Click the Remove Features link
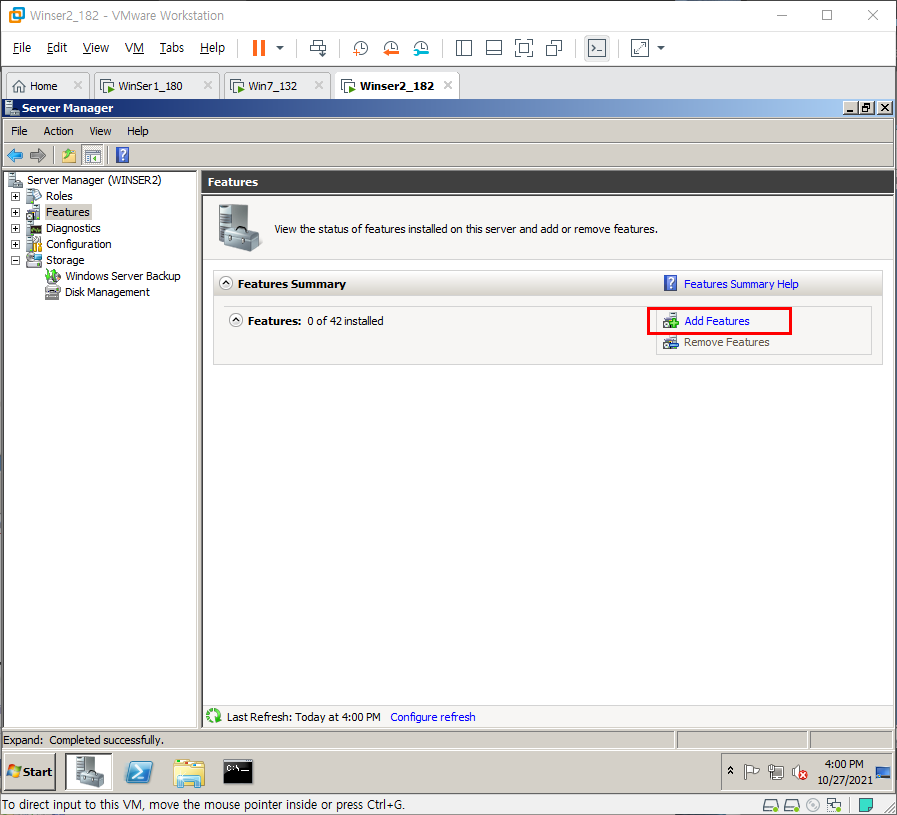897x815 pixels. (x=727, y=342)
